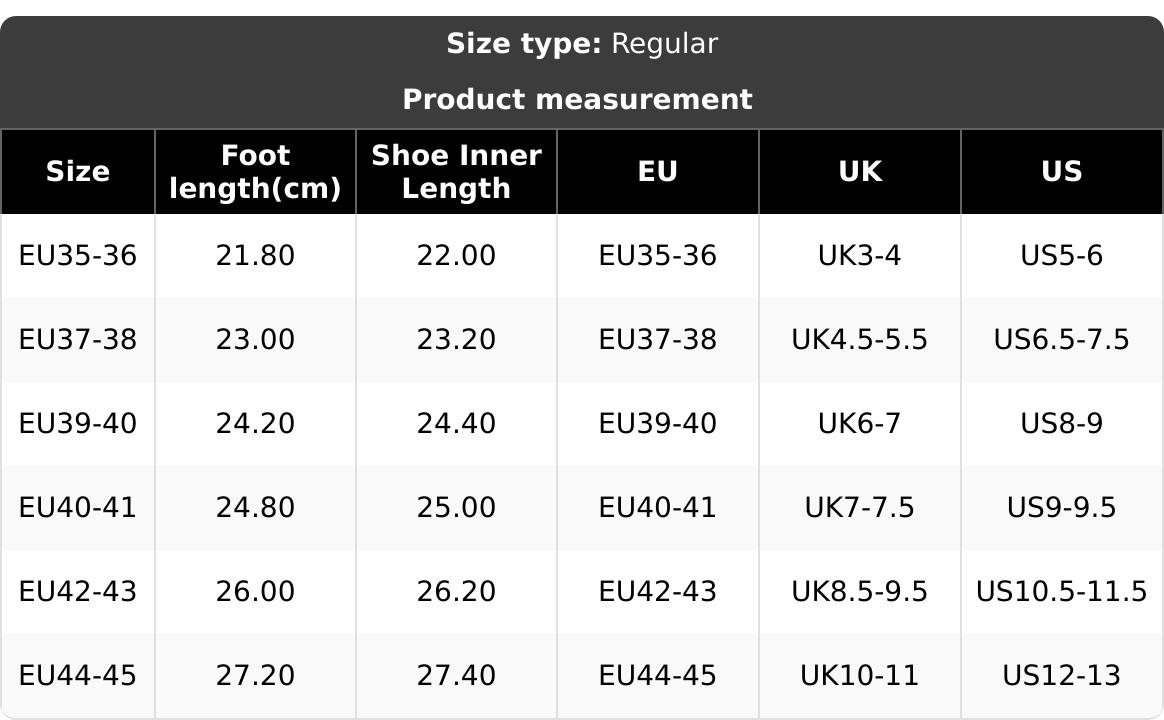Select the EU44-45 size row label
Image resolution: width=1164 pixels, height=720 pixels.
pos(78,676)
